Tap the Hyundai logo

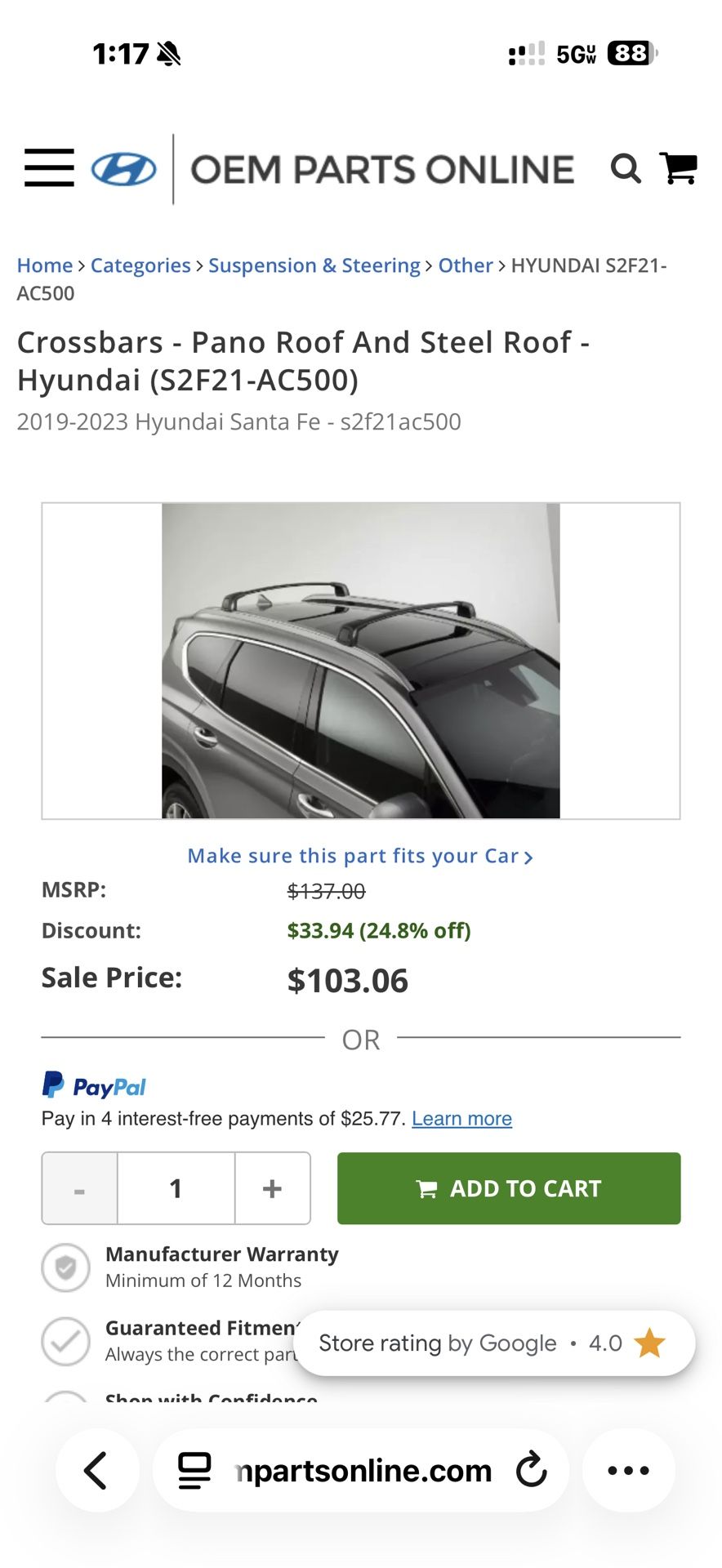[123, 169]
